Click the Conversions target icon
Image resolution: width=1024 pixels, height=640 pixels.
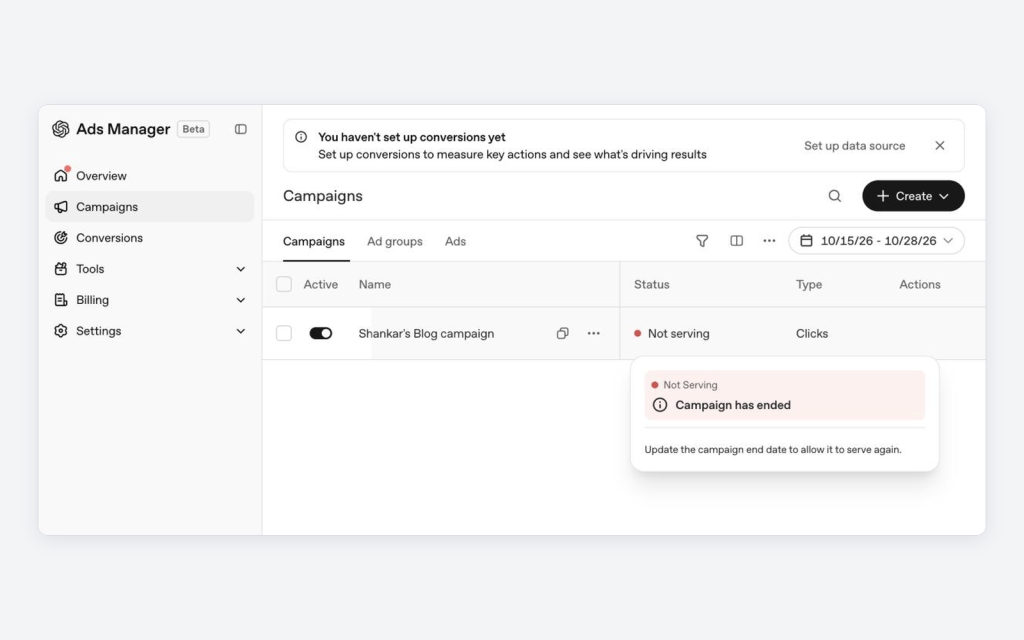[61, 238]
